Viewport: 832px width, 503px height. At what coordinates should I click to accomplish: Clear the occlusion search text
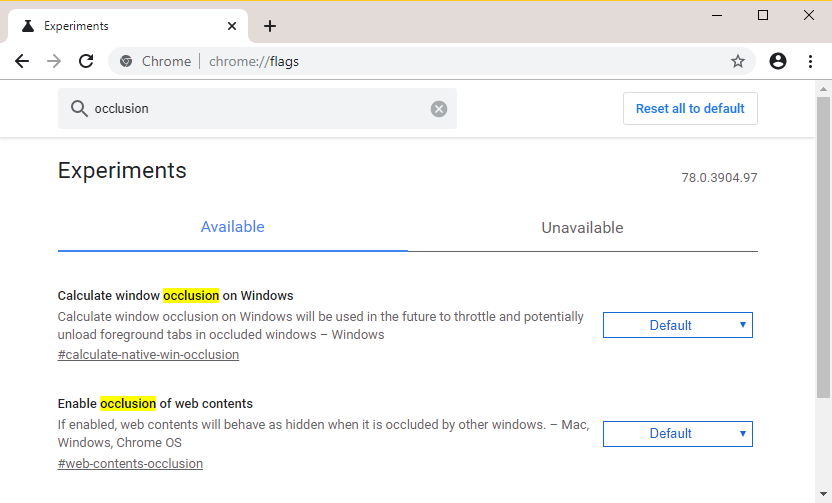click(x=439, y=109)
